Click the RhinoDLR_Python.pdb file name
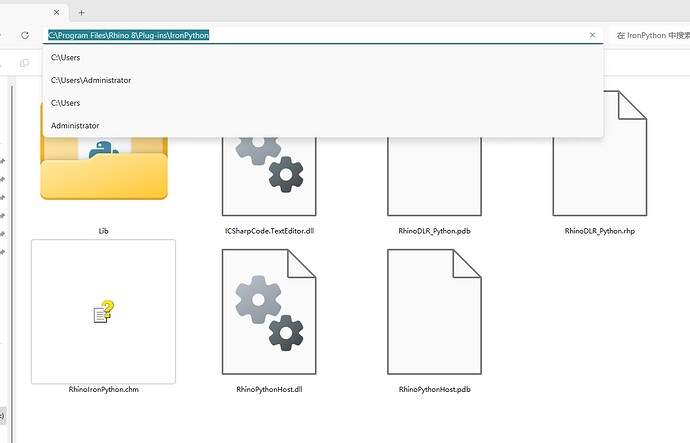The width and height of the screenshot is (690, 443). tap(434, 231)
